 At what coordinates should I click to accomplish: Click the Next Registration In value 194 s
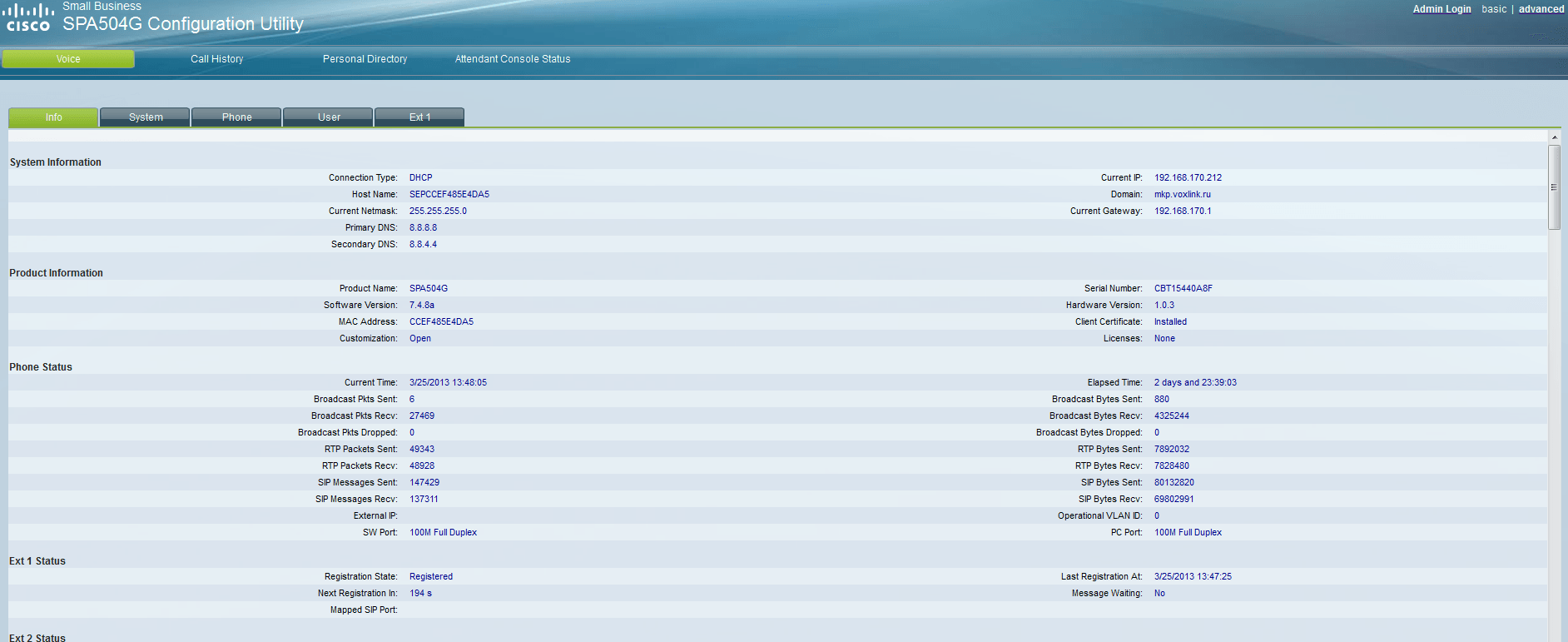pyautogui.click(x=420, y=593)
